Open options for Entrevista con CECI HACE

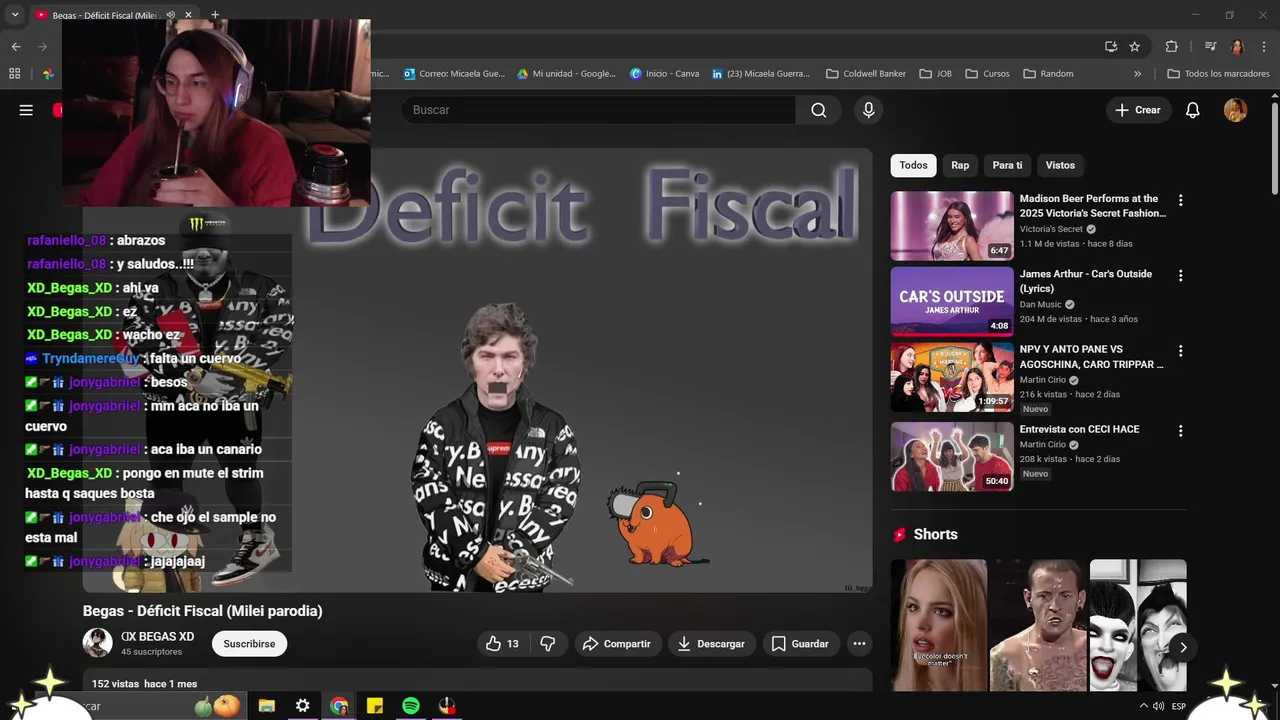click(x=1180, y=431)
